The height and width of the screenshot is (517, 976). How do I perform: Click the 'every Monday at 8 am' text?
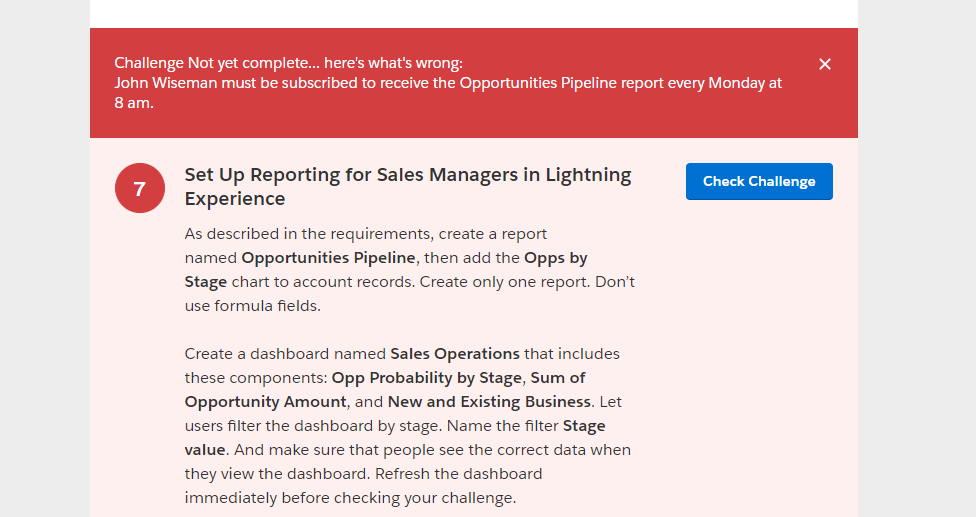click(700, 83)
